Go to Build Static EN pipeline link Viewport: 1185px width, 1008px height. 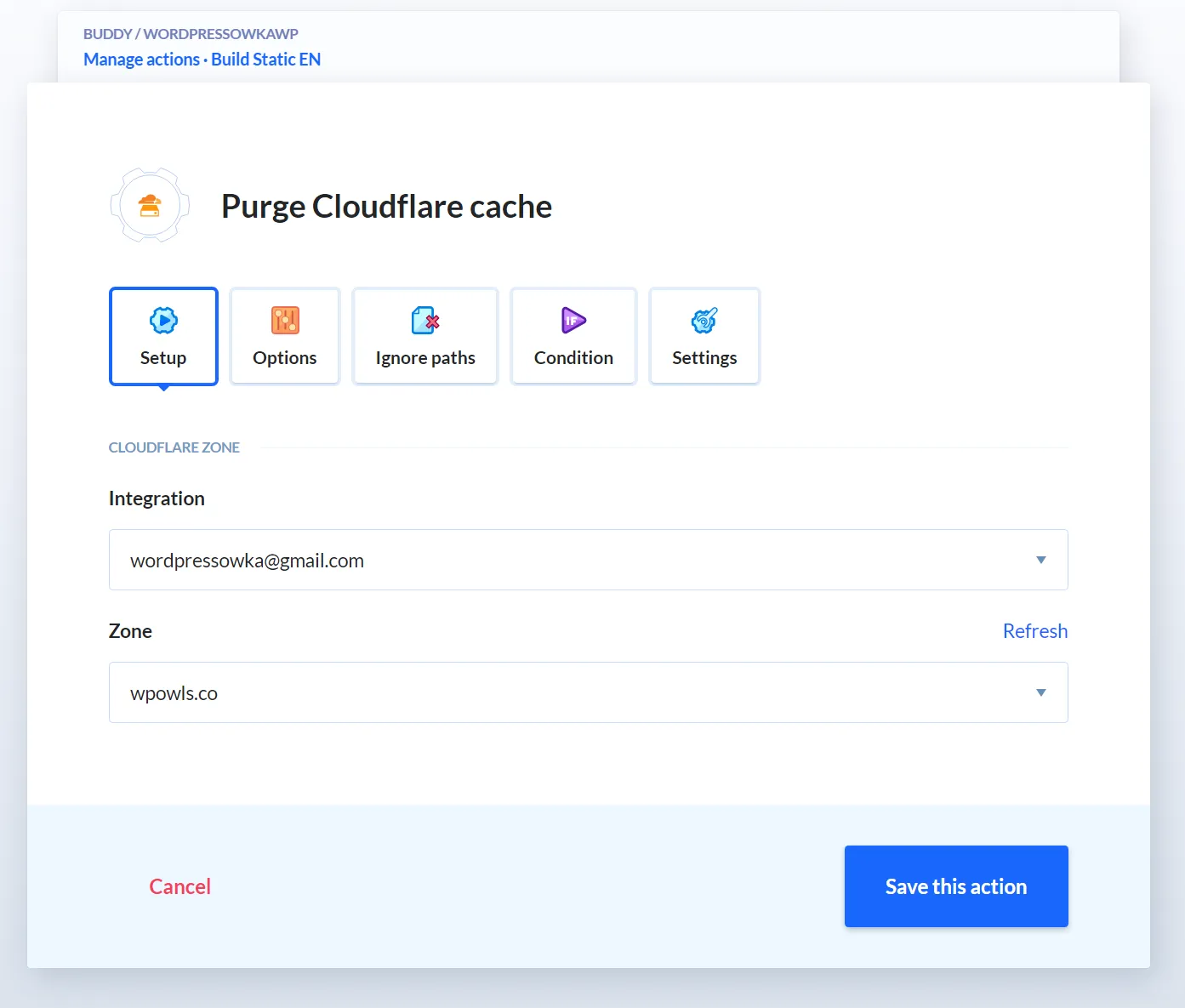click(266, 60)
